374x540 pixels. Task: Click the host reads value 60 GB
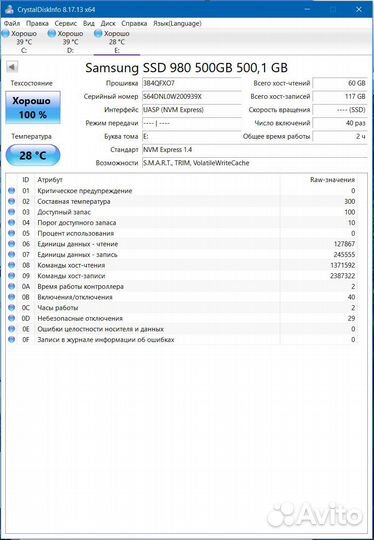[x=340, y=83]
